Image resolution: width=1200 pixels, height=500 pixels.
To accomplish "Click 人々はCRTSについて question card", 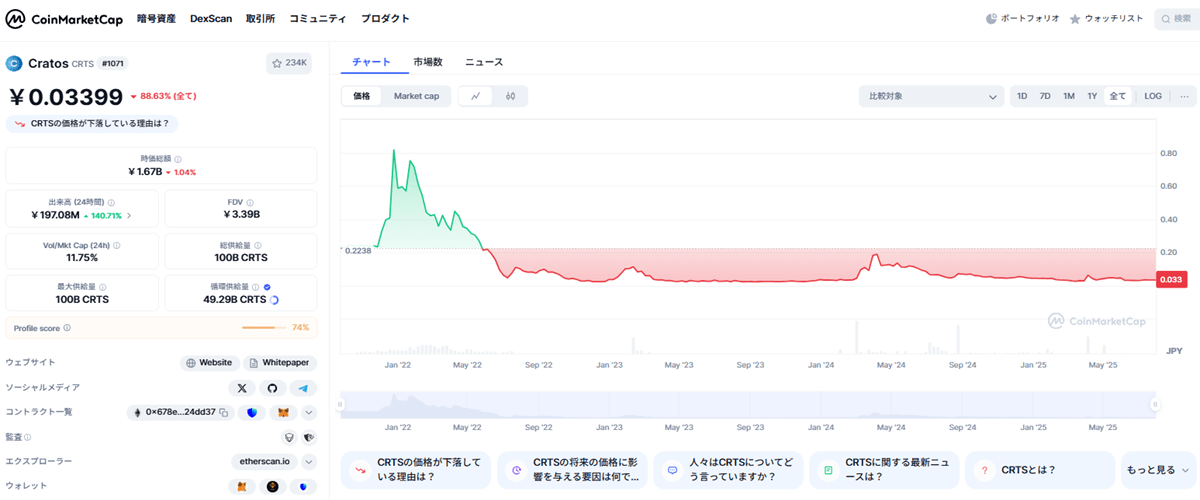I will coord(730,470).
